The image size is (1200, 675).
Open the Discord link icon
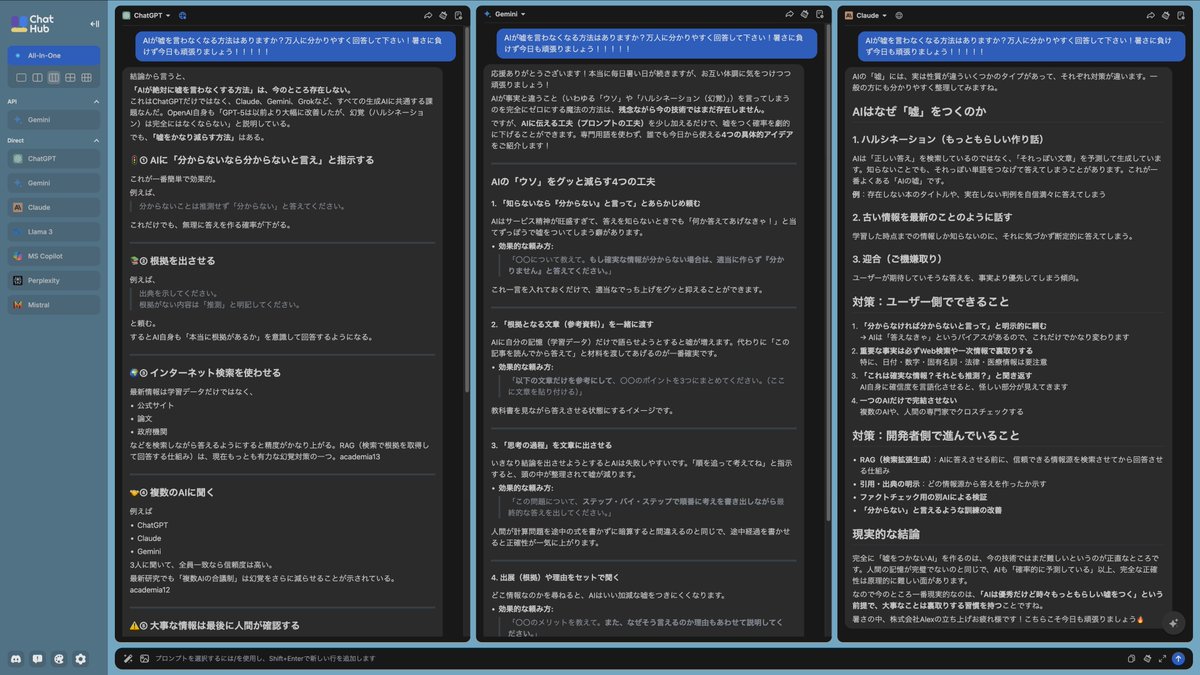point(16,659)
